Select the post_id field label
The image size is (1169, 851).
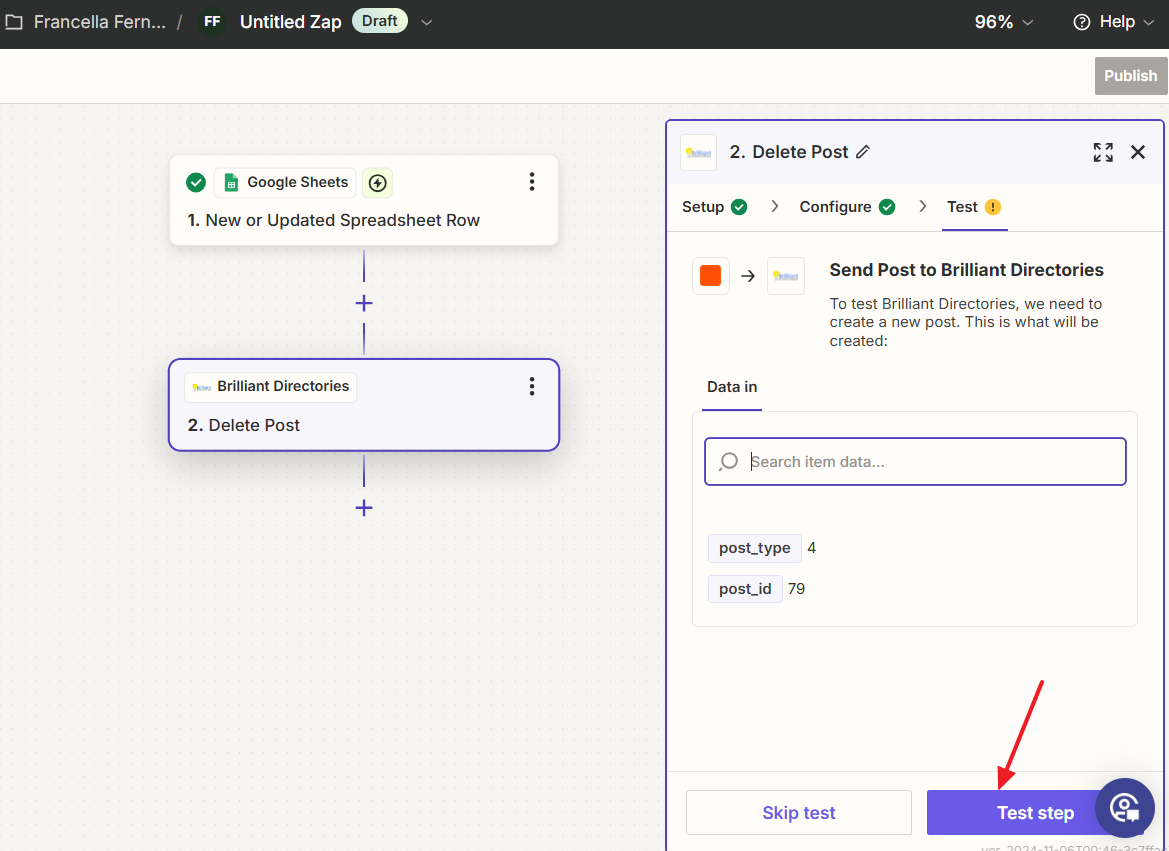[745, 589]
